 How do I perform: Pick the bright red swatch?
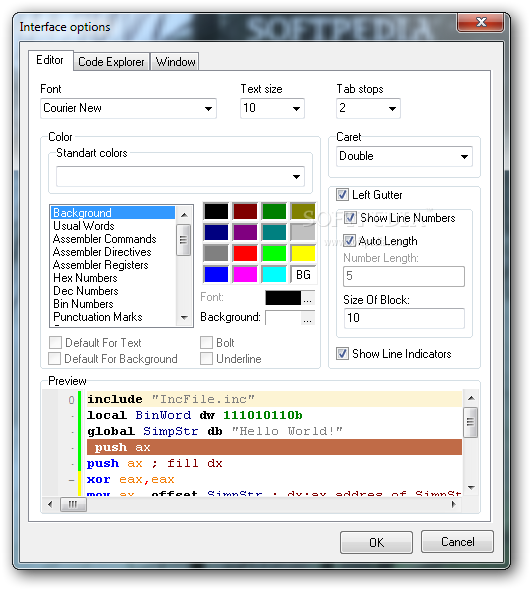pos(245,253)
